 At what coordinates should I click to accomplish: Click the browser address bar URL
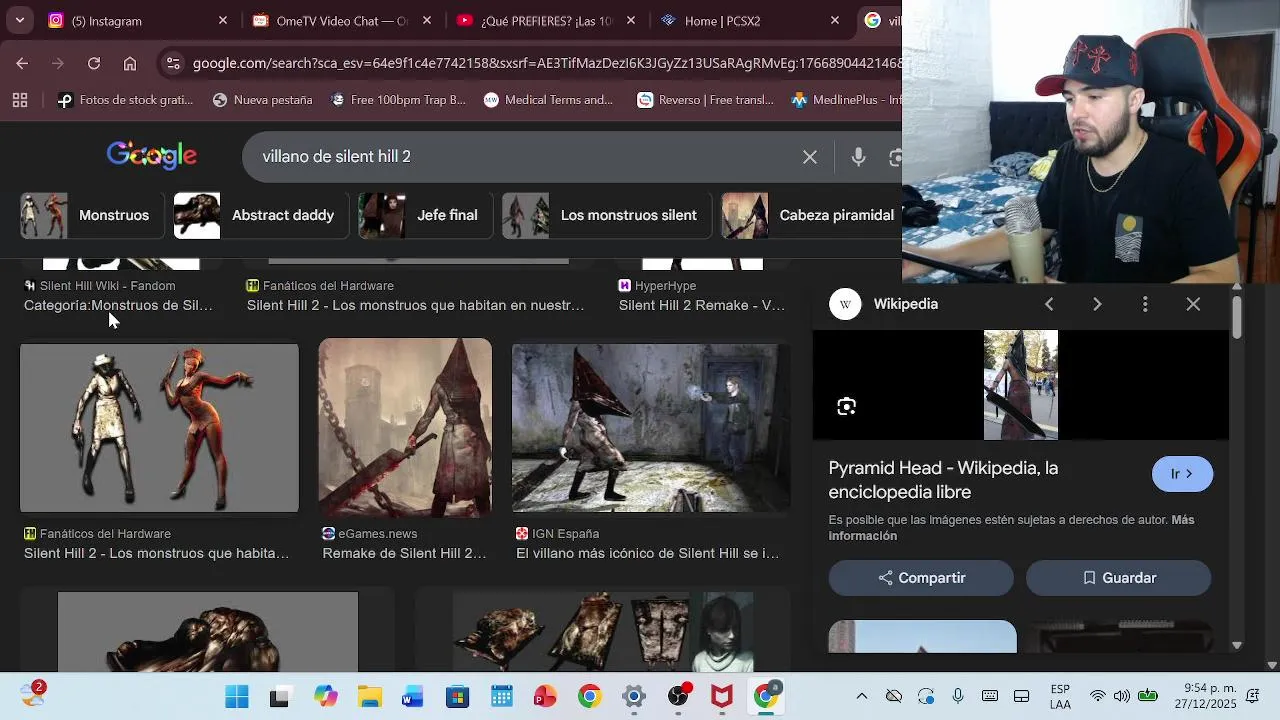click(546, 63)
